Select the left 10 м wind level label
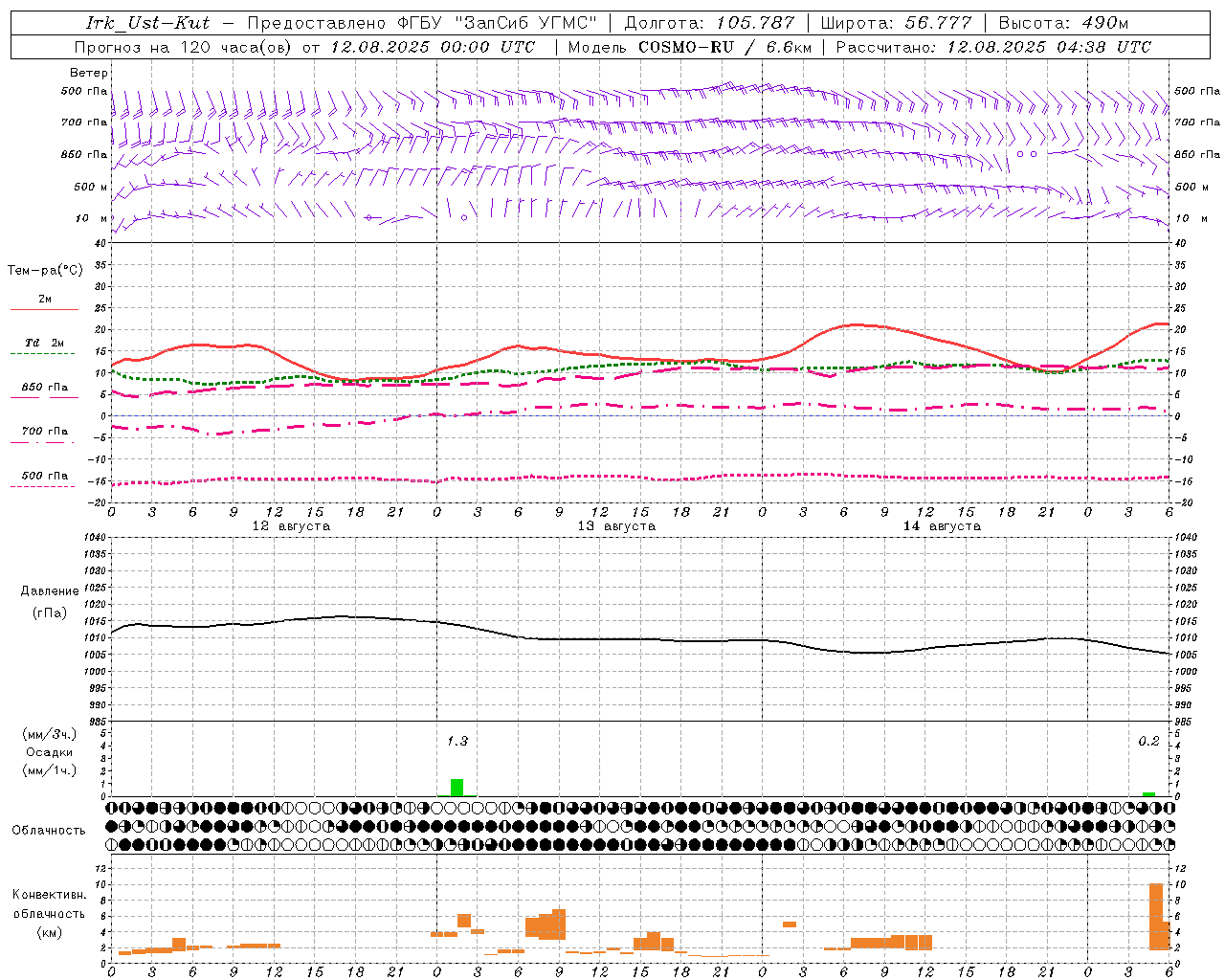Image resolution: width=1225 pixels, height=980 pixels. click(91, 218)
